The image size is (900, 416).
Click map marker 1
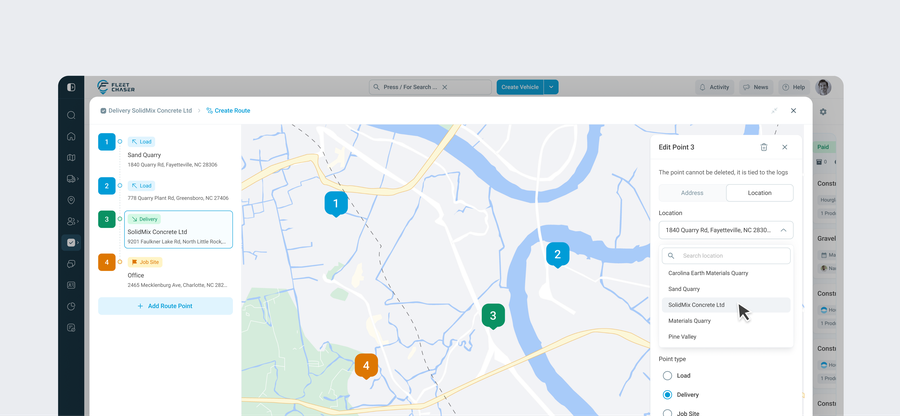click(336, 204)
